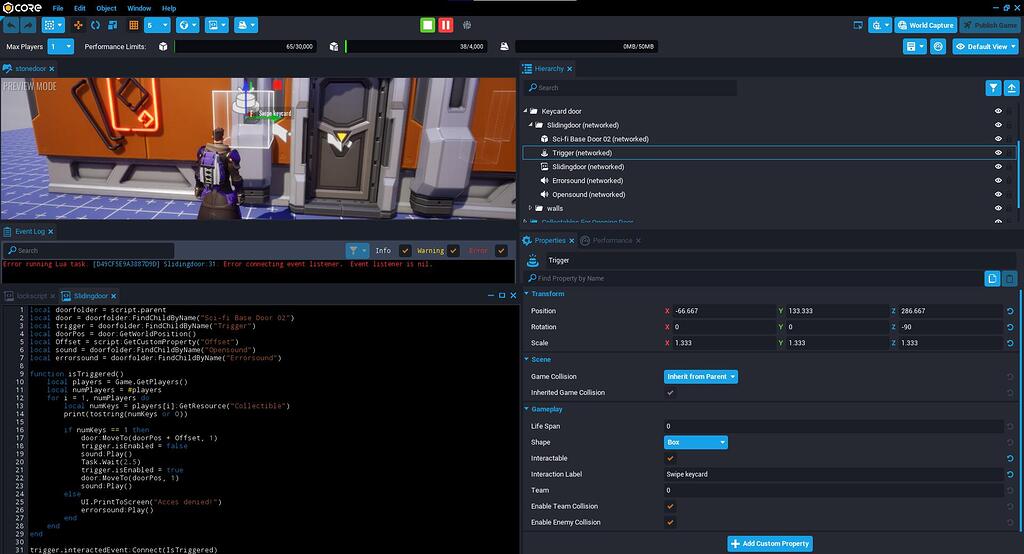Expand the walls folder in Hierarchy
The image size is (1024, 554).
[530, 208]
